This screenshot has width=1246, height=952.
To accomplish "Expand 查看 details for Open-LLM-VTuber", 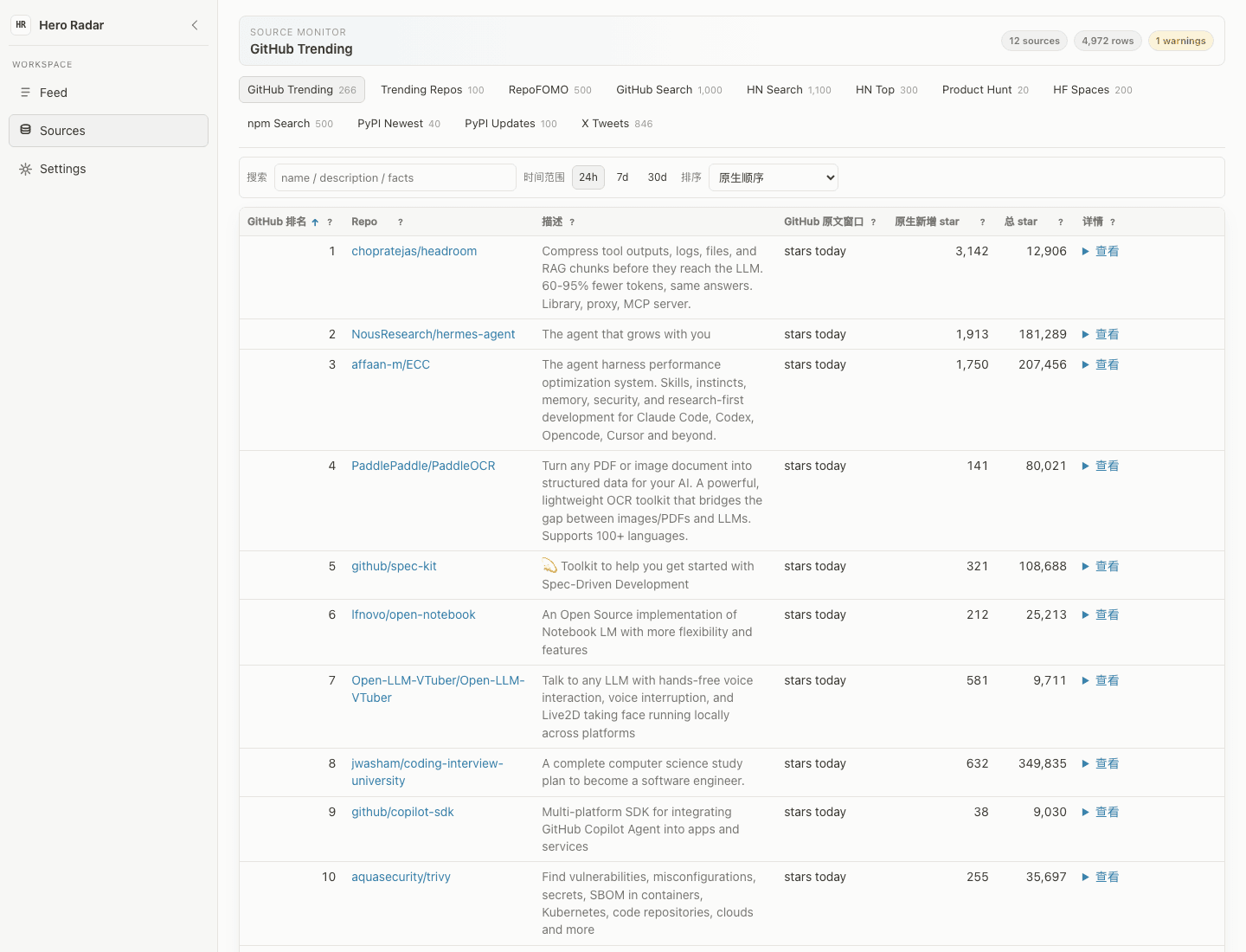I will 1101,680.
